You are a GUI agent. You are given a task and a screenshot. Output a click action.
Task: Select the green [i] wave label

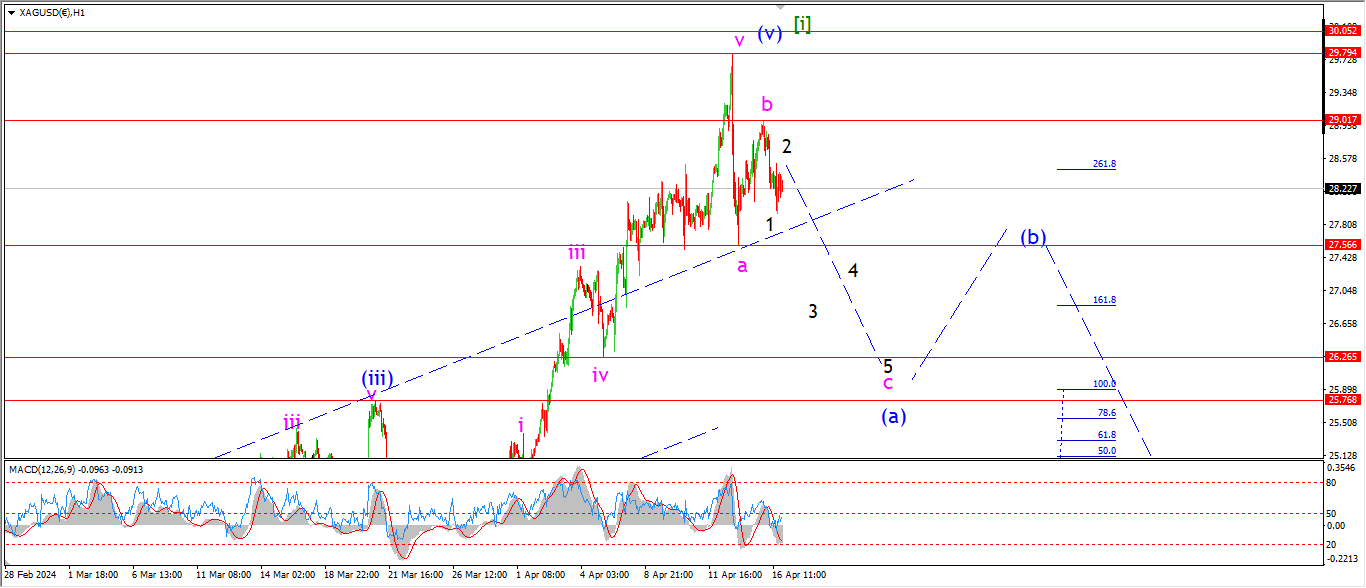802,25
